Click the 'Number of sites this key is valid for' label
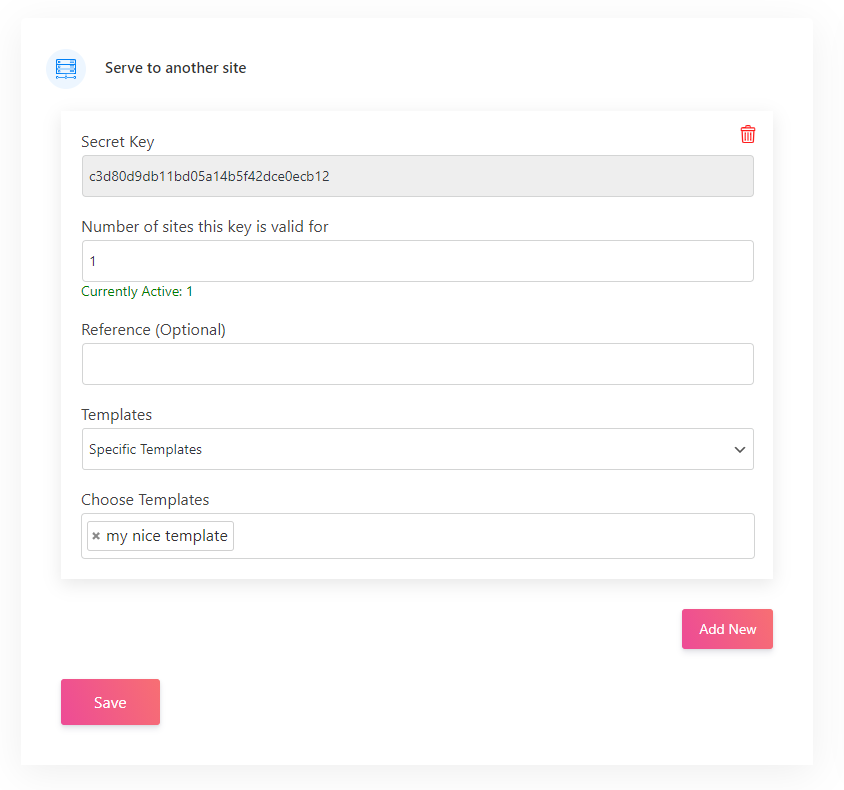This screenshot has height=790, width=844. pos(205,227)
